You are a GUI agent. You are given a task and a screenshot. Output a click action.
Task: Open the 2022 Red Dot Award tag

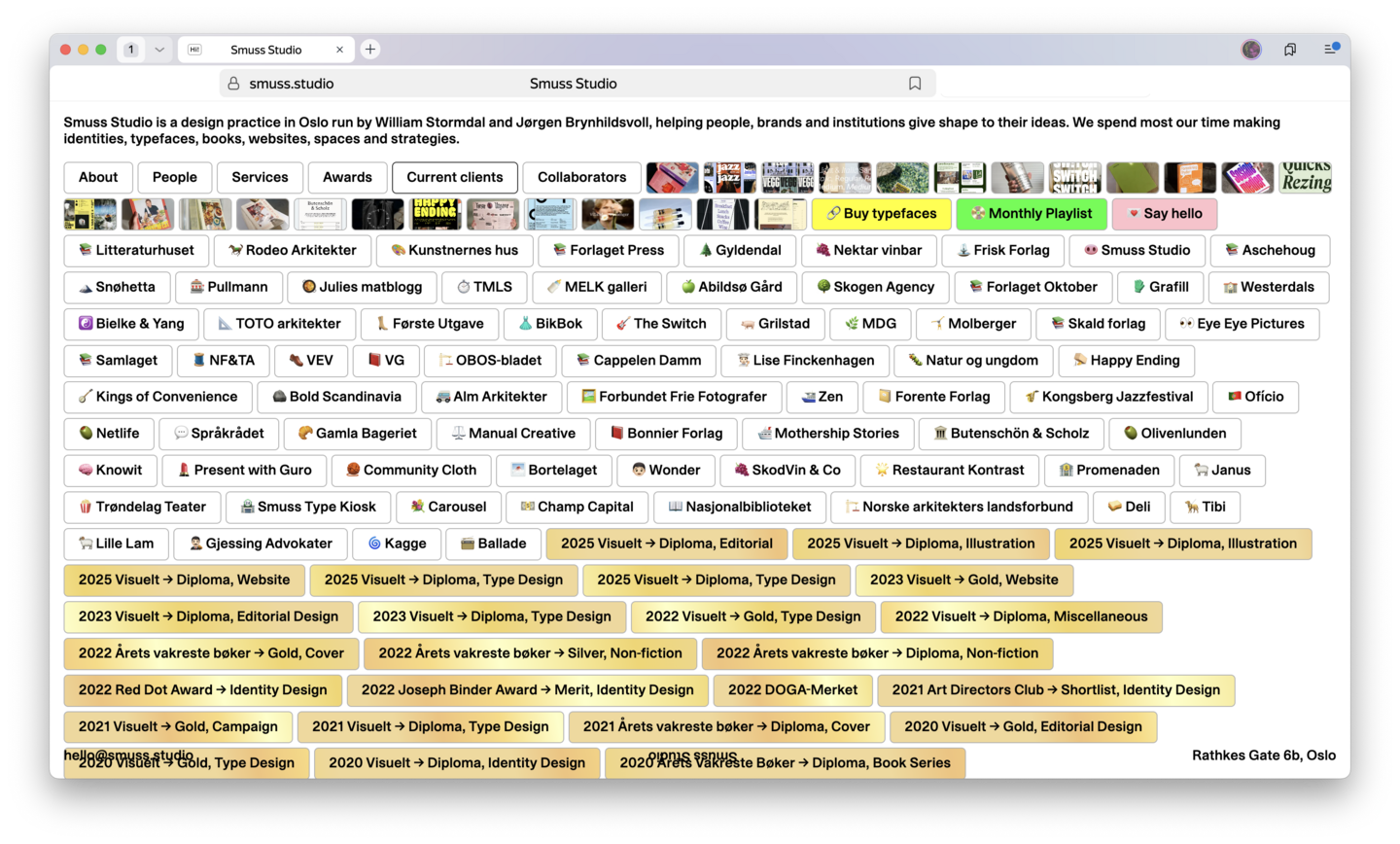tap(203, 690)
